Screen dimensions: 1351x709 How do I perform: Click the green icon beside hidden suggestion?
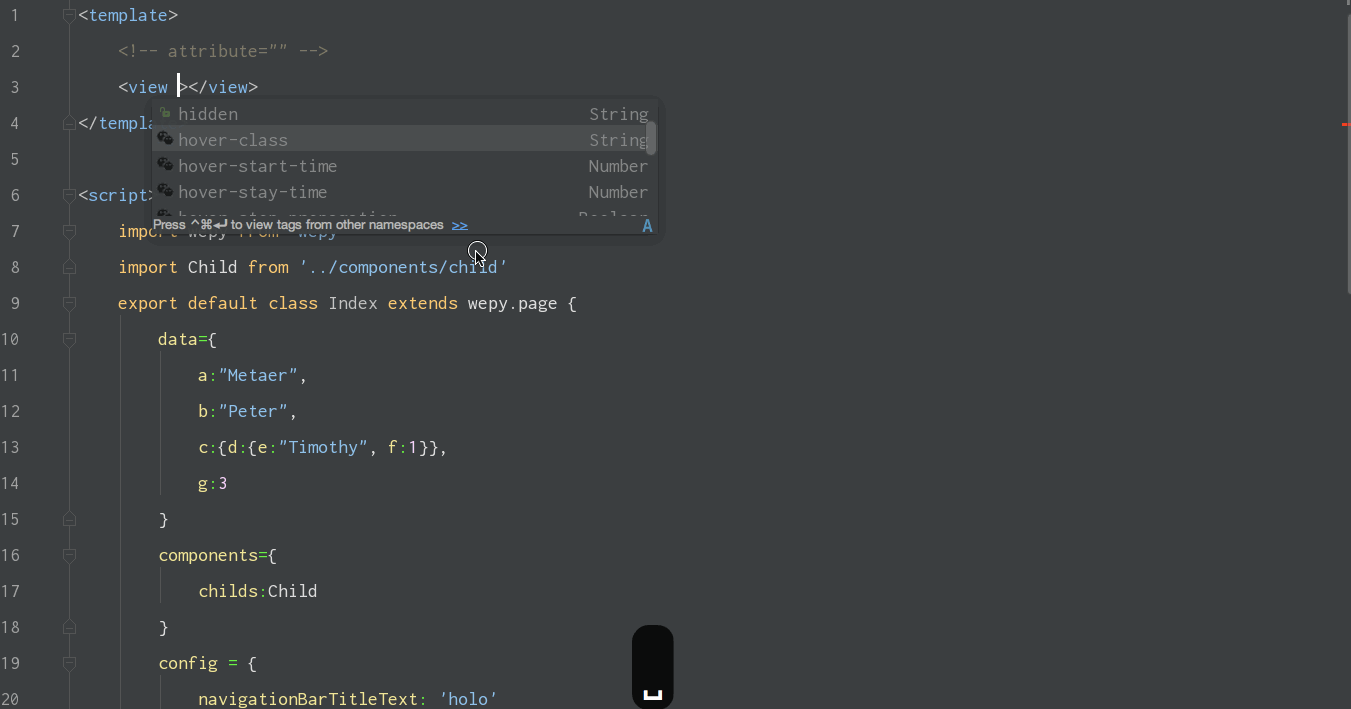165,113
